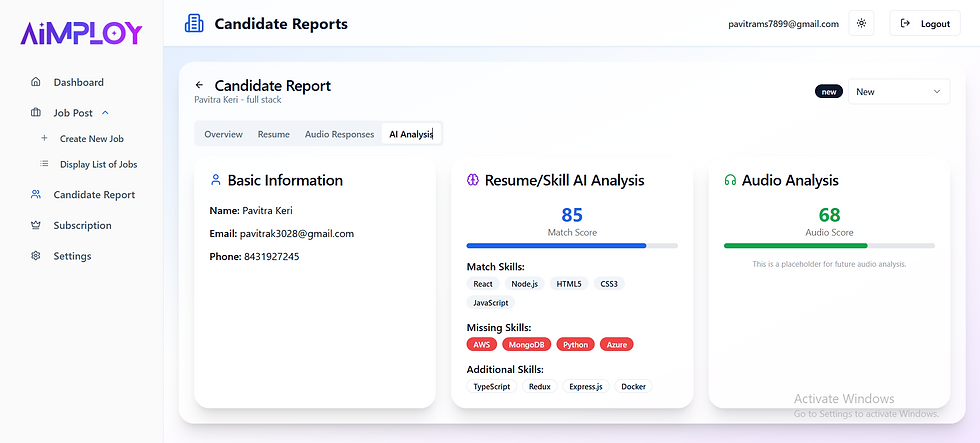Click the 'new' status badge

click(x=829, y=91)
